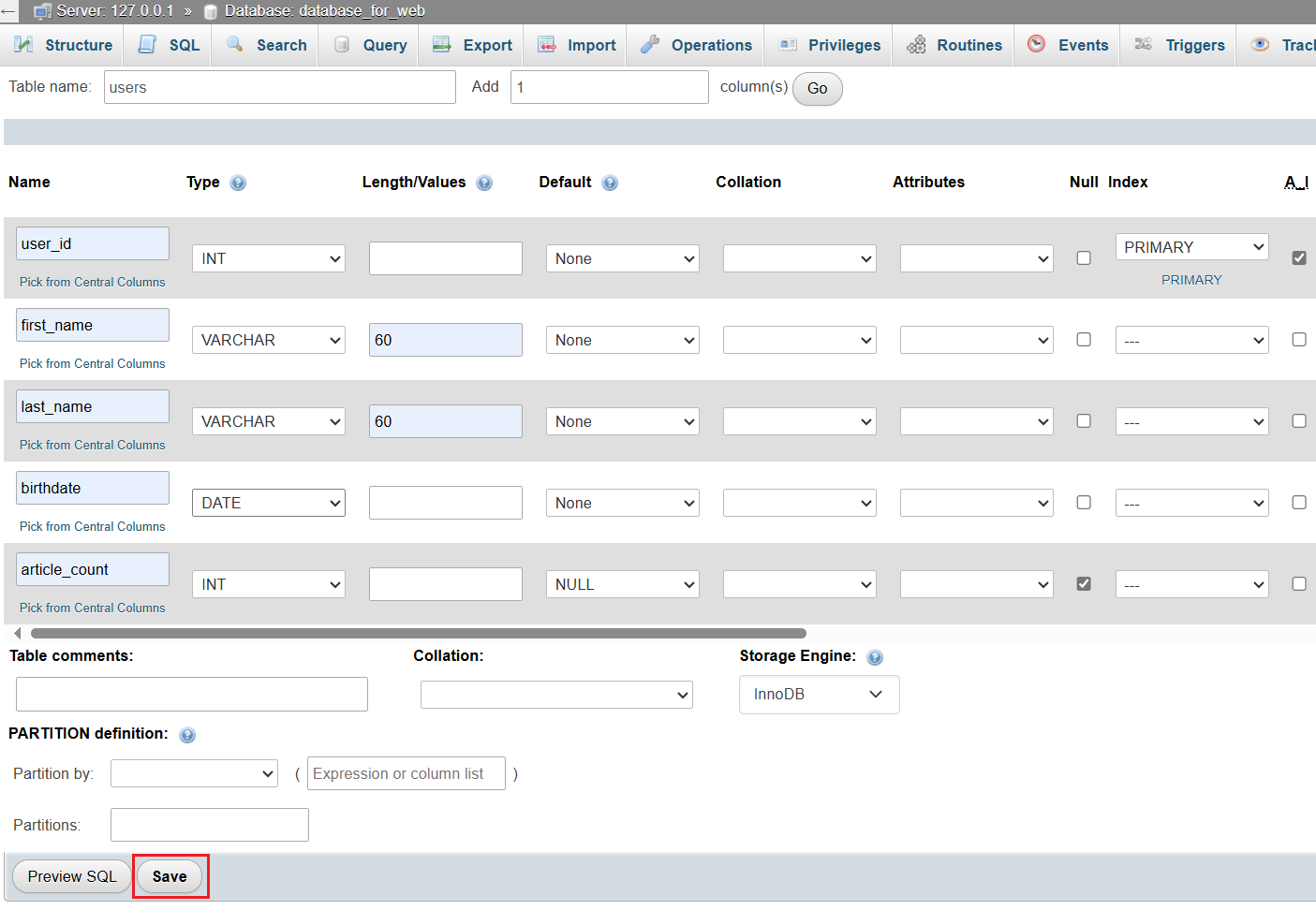Expand the InnoDB storage engine dropdown
The image size is (1316, 910).
point(819,695)
